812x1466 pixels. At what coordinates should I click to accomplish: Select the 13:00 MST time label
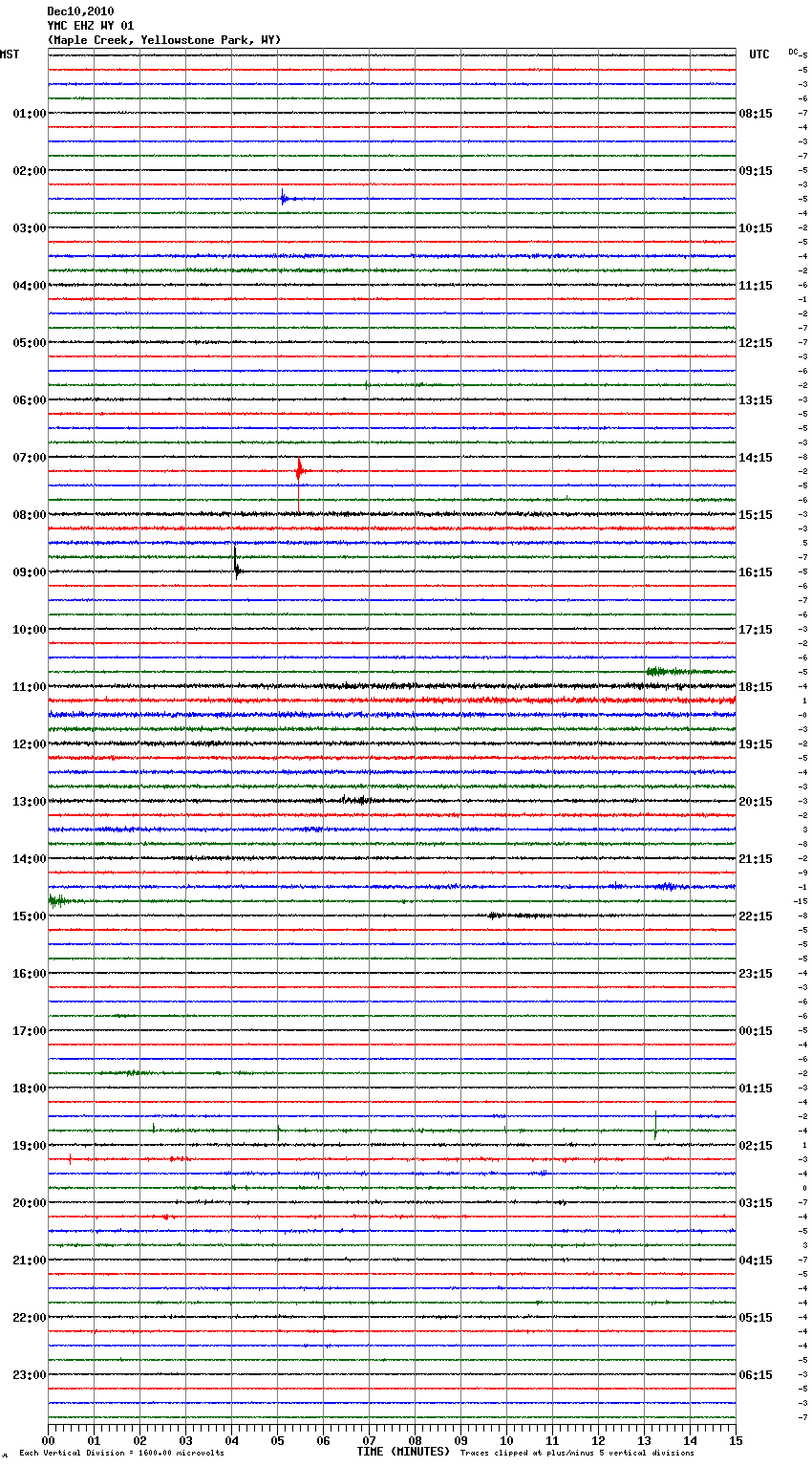(30, 802)
